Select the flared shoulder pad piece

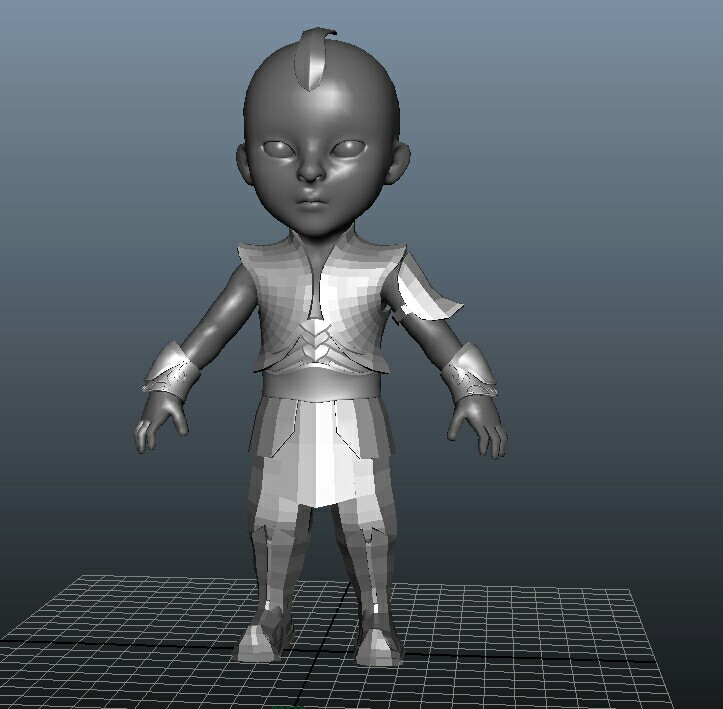[x=427, y=290]
